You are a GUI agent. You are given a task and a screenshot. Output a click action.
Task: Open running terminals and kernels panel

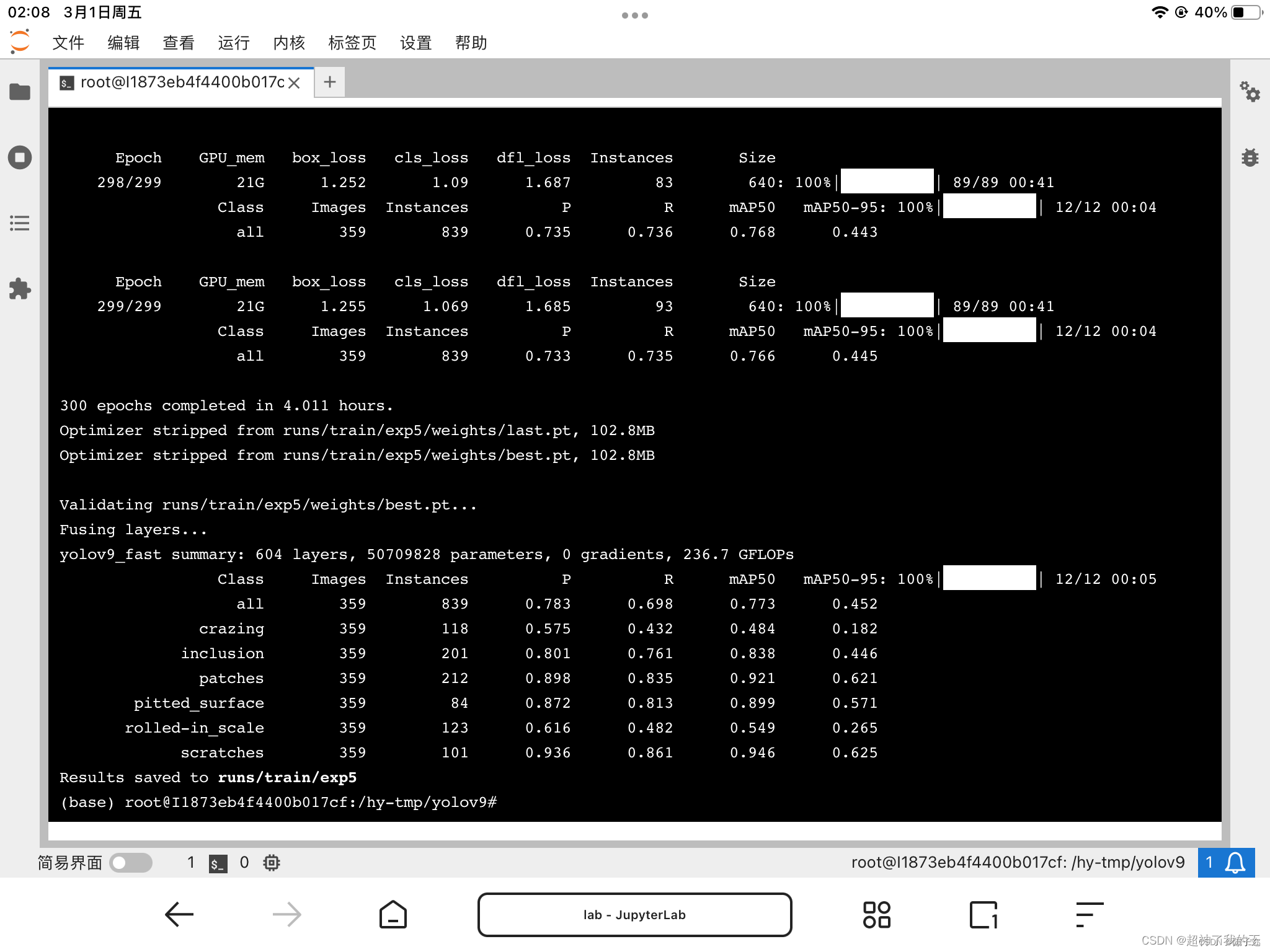[x=20, y=157]
